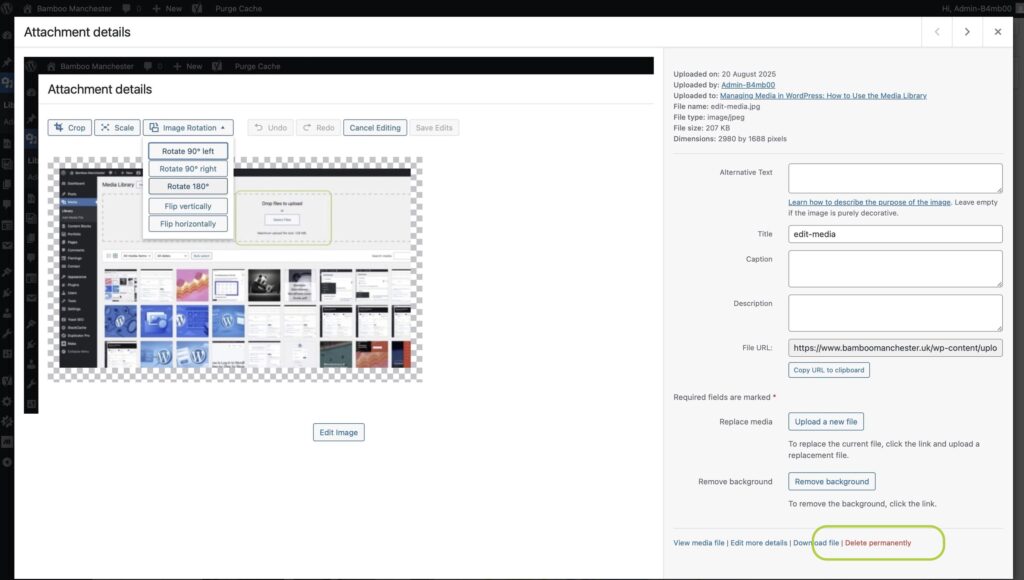
Task: Click the Edit Image button
Action: click(338, 432)
